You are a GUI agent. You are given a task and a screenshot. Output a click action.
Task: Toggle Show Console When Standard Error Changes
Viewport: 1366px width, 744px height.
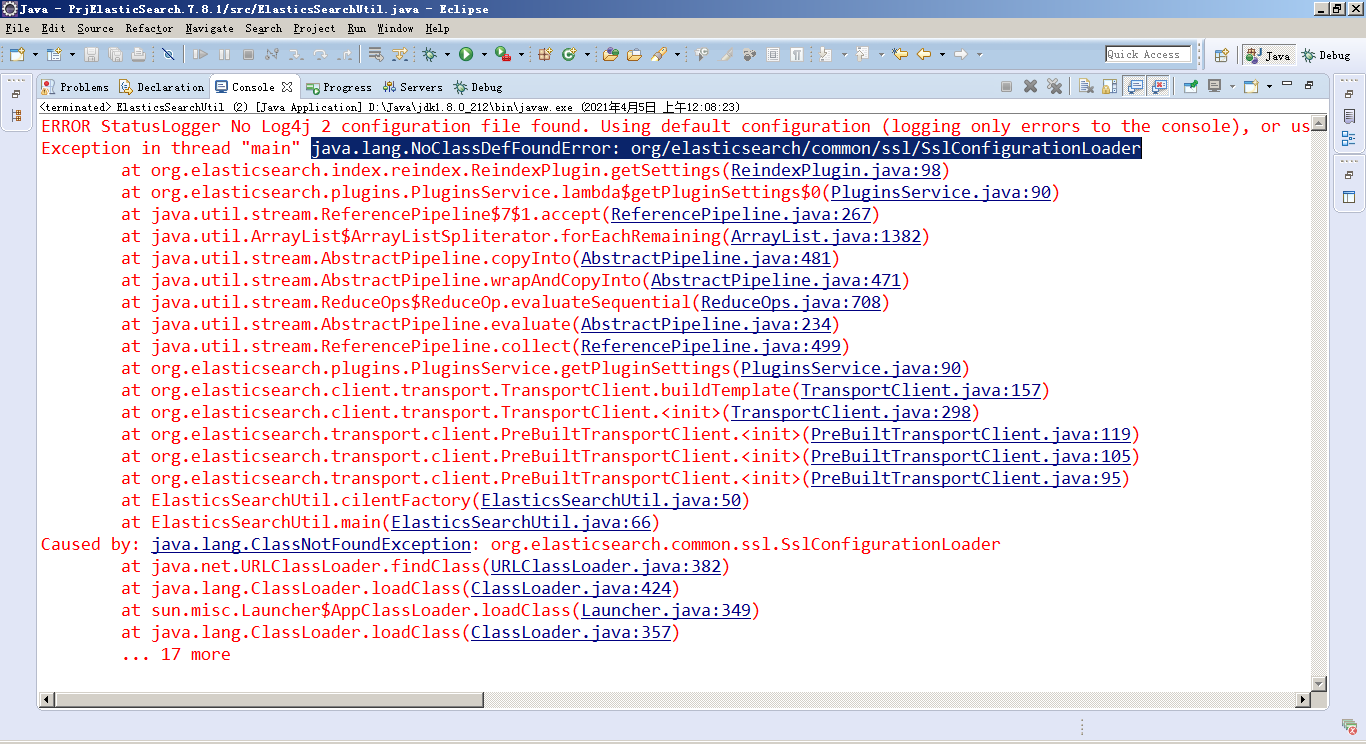[1159, 86]
